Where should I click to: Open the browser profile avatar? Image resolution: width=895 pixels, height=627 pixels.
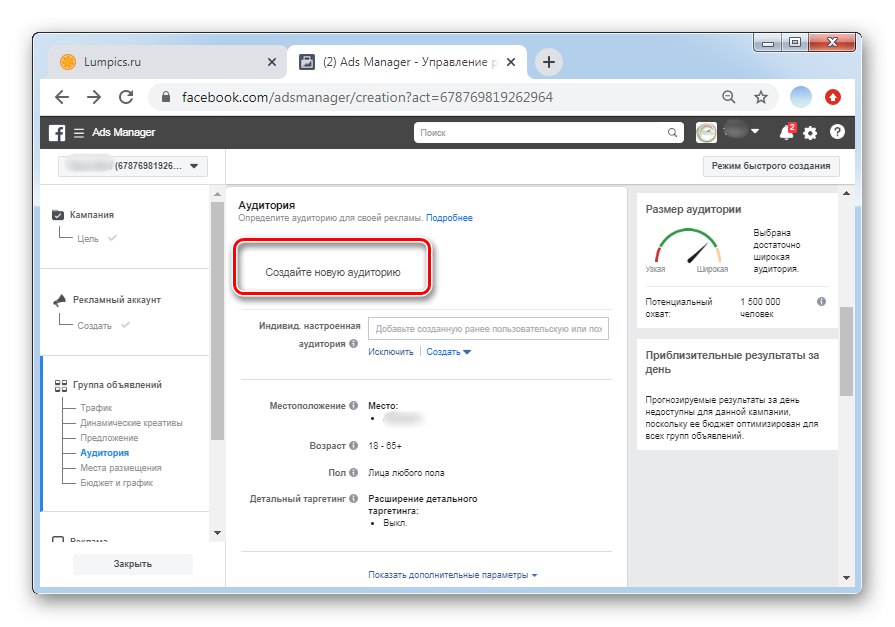(800, 97)
